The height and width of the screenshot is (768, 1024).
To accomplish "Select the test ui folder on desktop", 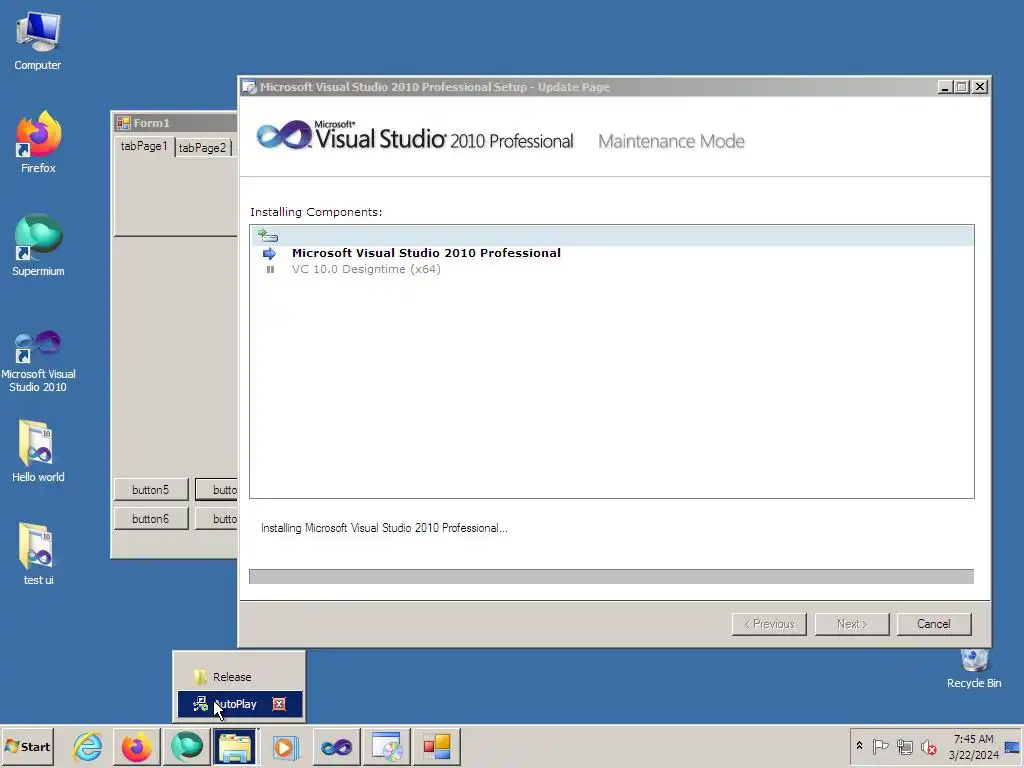I will click(x=38, y=554).
